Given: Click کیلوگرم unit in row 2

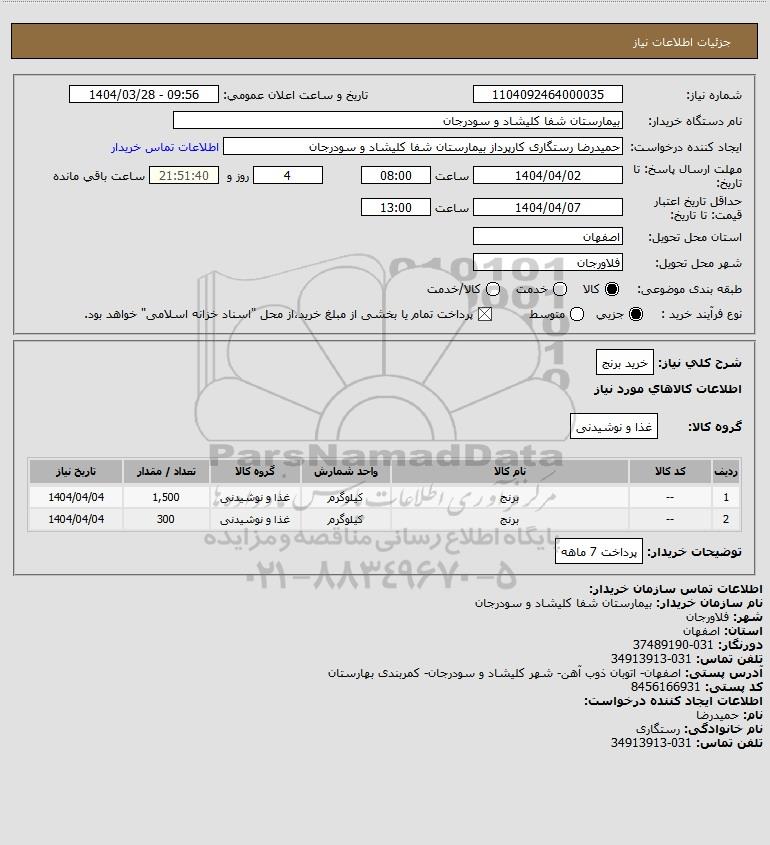Looking at the screenshot, I should (345, 520).
